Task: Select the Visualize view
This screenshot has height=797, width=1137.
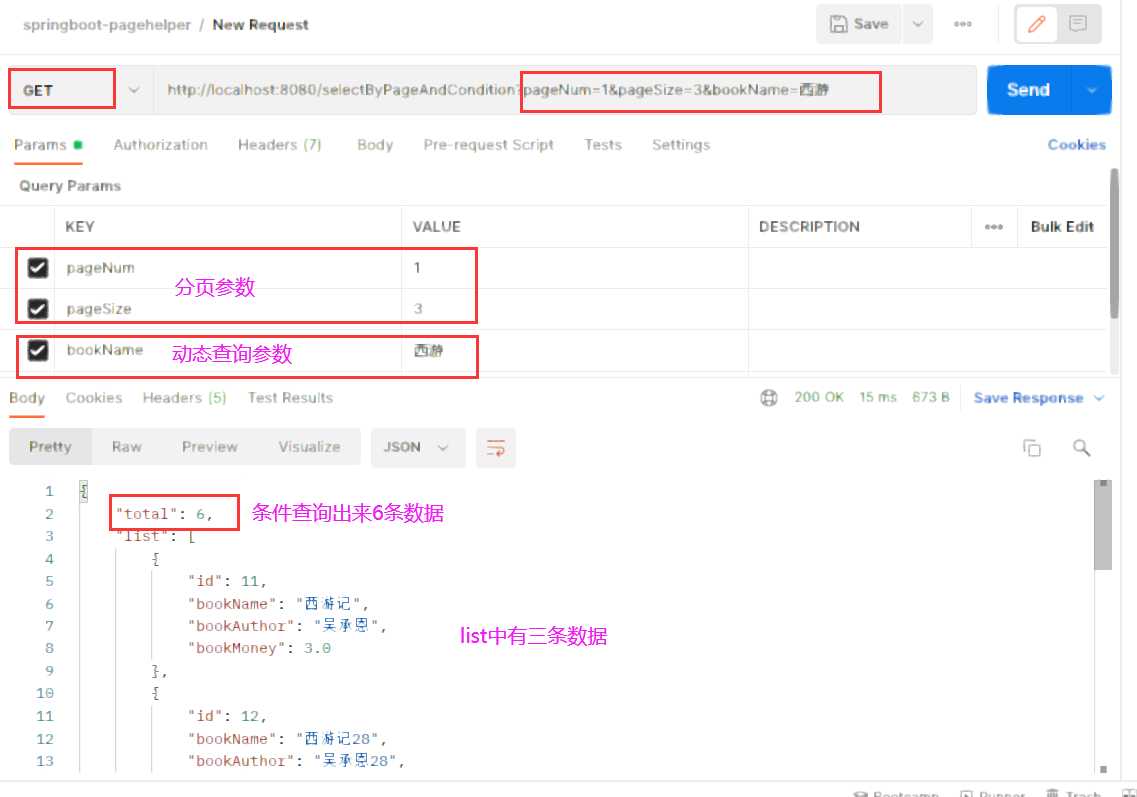Action: pyautogui.click(x=309, y=447)
